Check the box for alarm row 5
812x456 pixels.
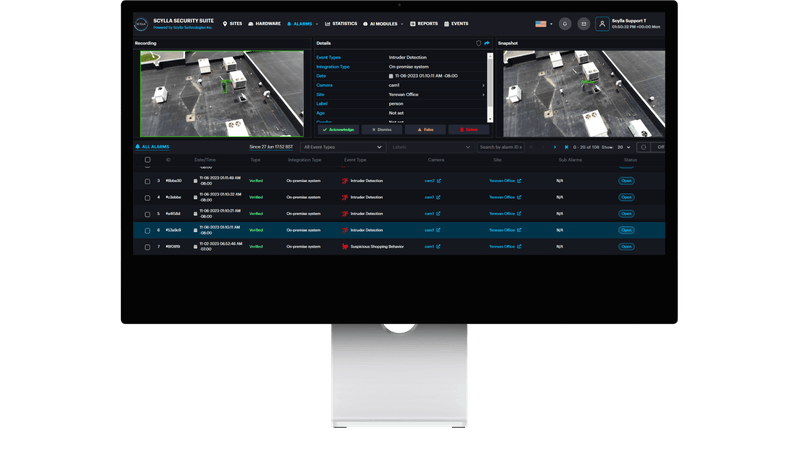[148, 214]
